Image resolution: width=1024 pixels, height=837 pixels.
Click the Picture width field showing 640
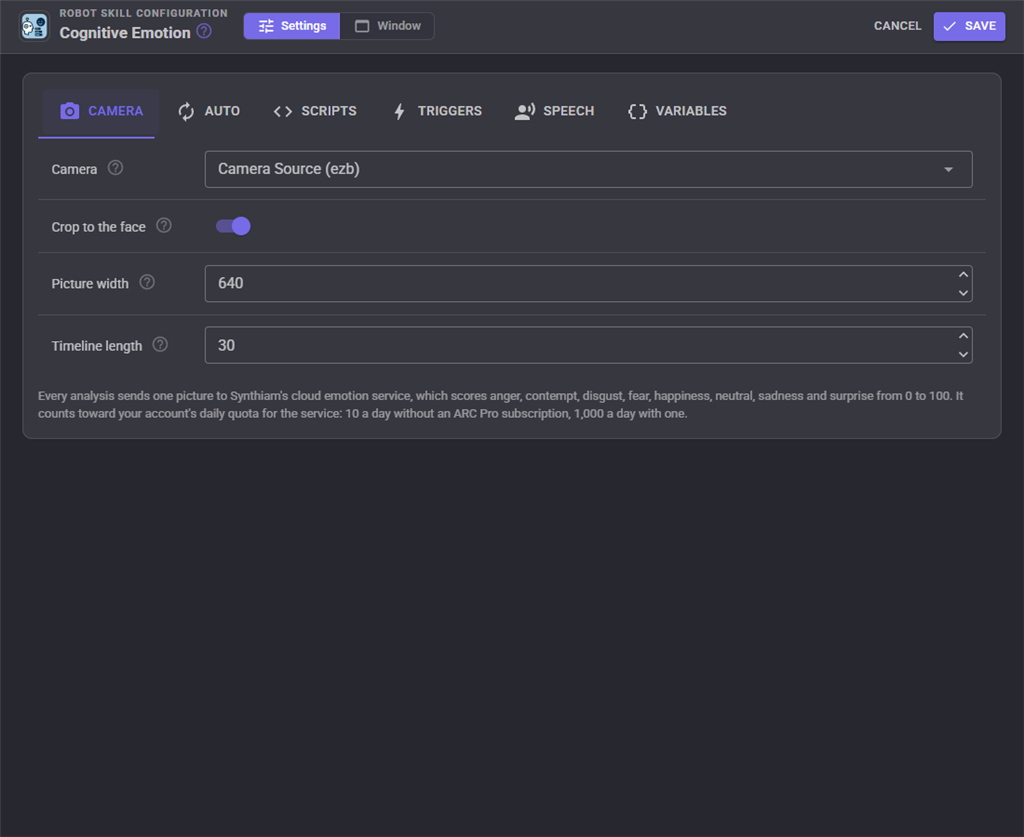pos(588,283)
